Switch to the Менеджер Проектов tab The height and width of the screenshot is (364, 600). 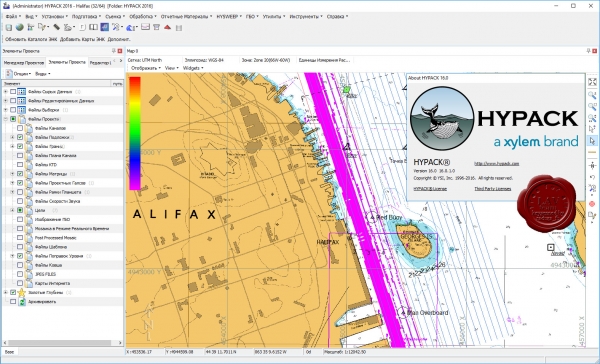[24, 62]
